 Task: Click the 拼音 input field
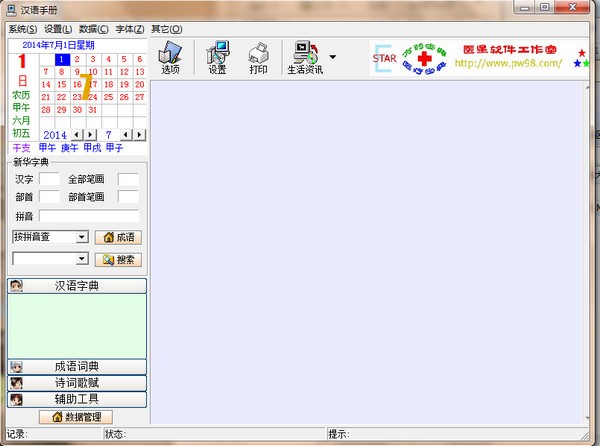[x=89, y=216]
